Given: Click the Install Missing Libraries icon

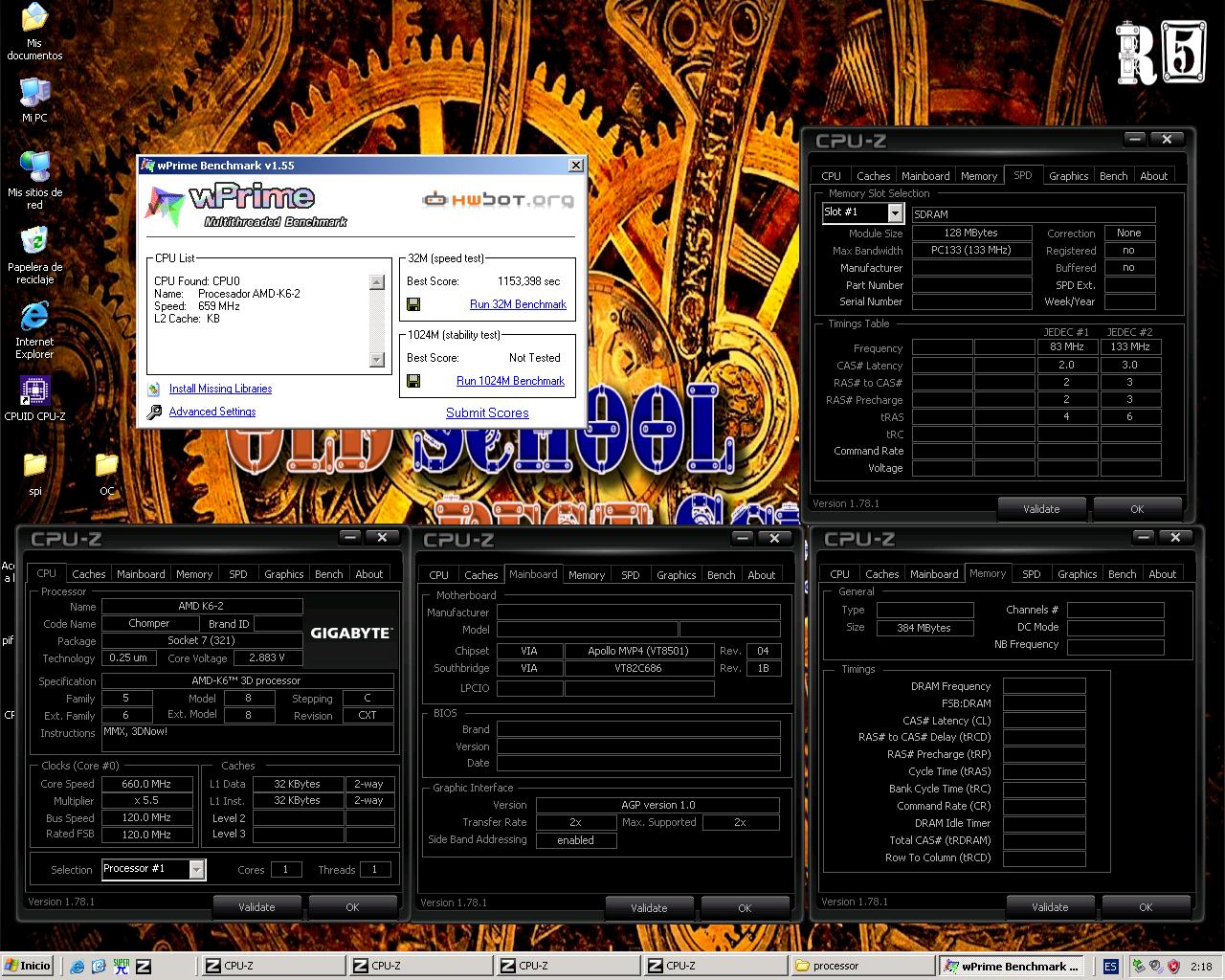Looking at the screenshot, I should coord(154,389).
